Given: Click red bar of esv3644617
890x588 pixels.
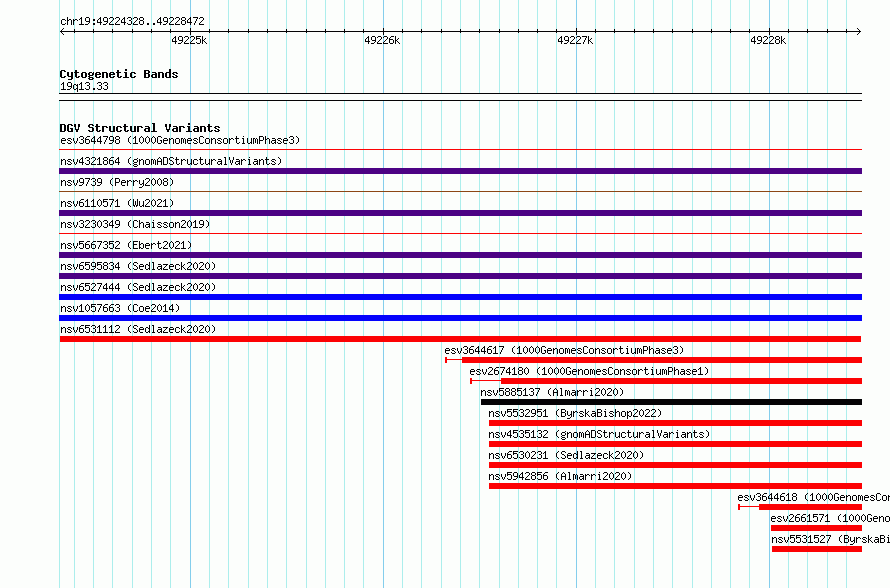Looking at the screenshot, I should pyautogui.click(x=662, y=360).
